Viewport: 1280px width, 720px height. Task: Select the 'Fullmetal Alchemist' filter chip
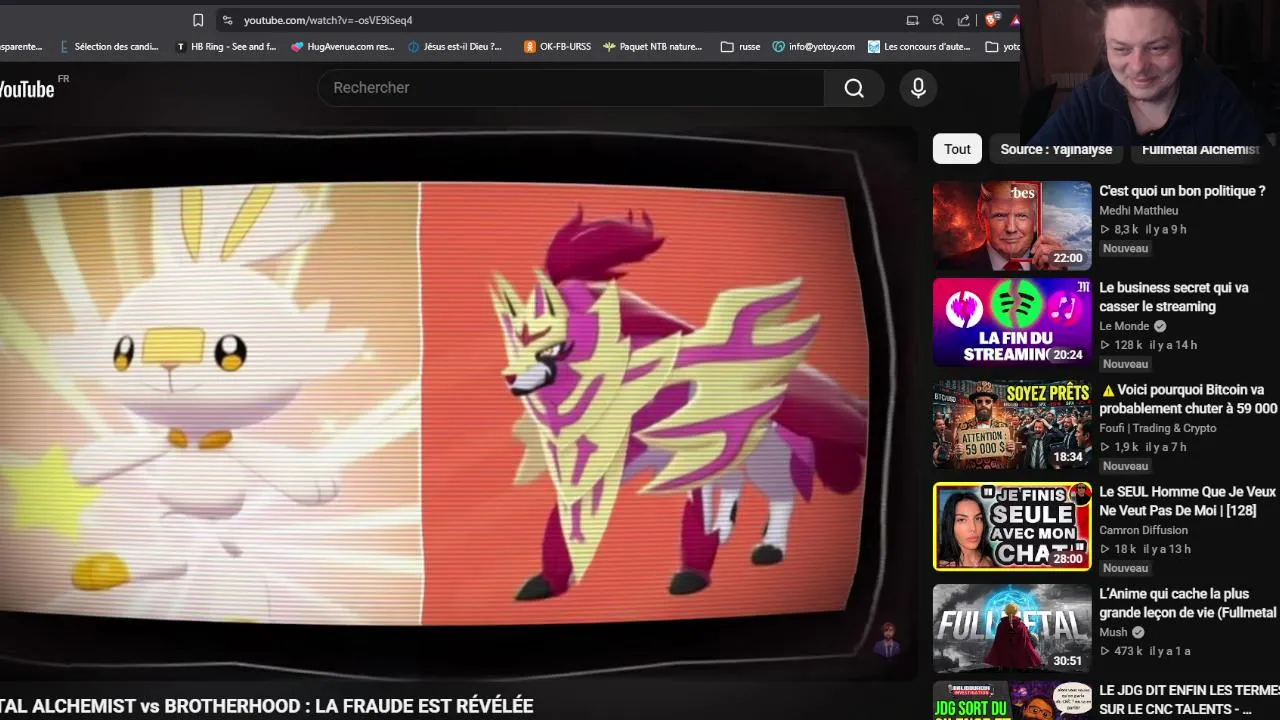pos(1200,149)
